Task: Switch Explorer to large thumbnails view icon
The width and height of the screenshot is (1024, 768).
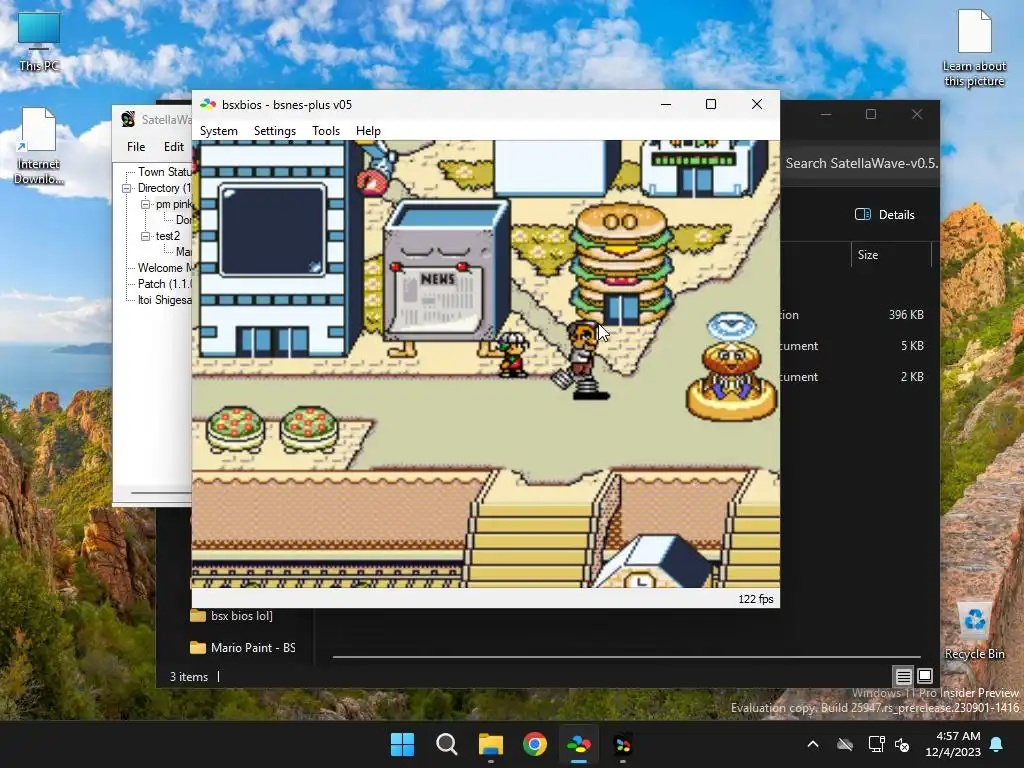Action: tap(925, 676)
